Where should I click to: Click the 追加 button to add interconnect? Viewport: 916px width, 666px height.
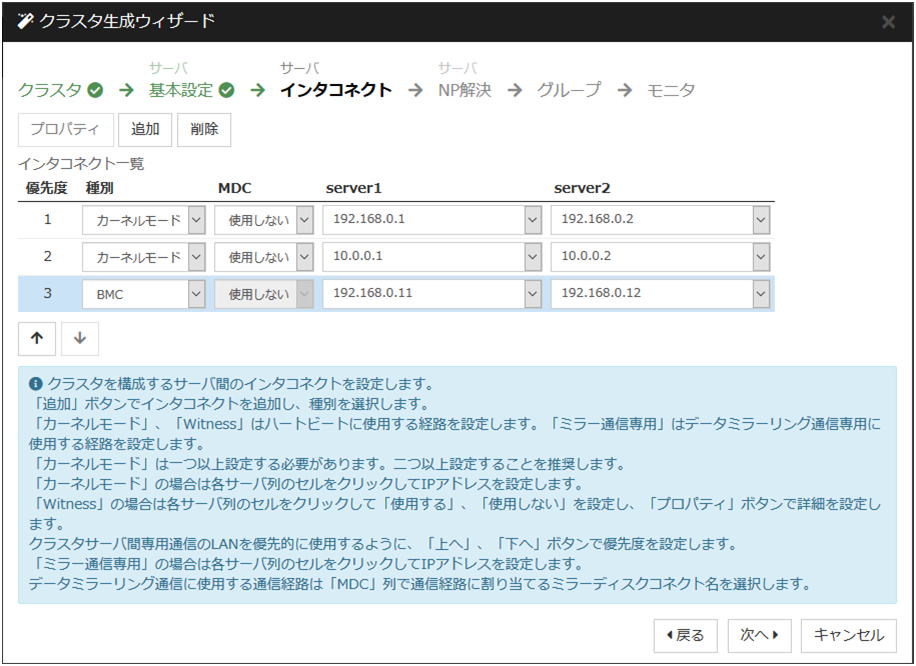145,129
